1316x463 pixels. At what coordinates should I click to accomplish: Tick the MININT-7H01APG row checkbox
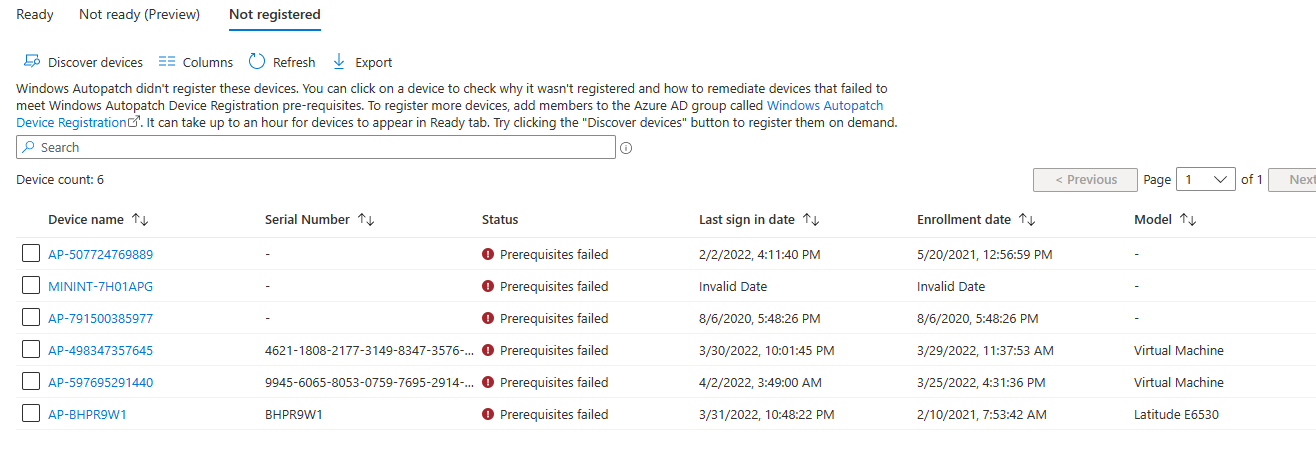pos(31,286)
